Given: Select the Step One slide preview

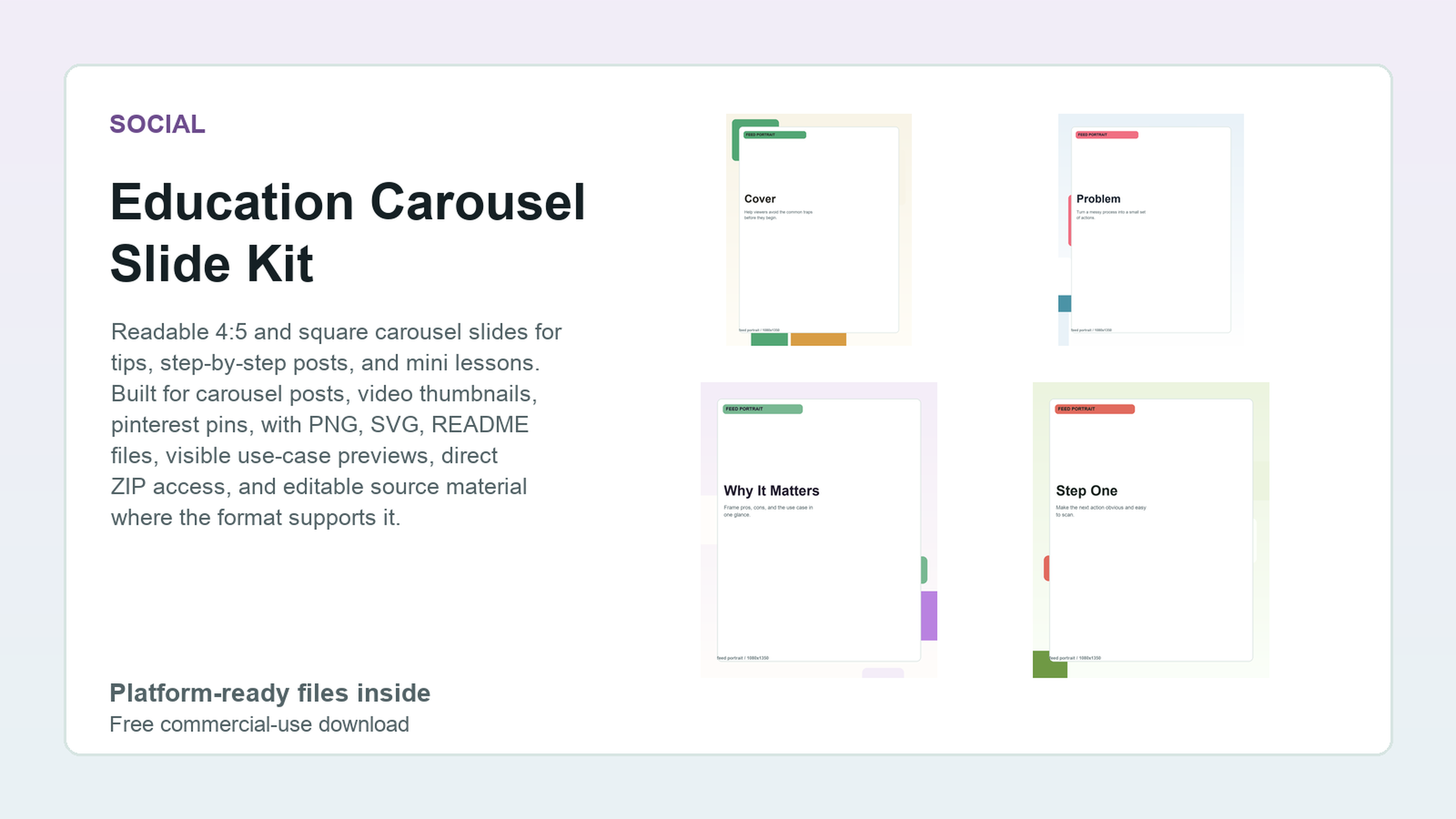Looking at the screenshot, I should click(1151, 530).
